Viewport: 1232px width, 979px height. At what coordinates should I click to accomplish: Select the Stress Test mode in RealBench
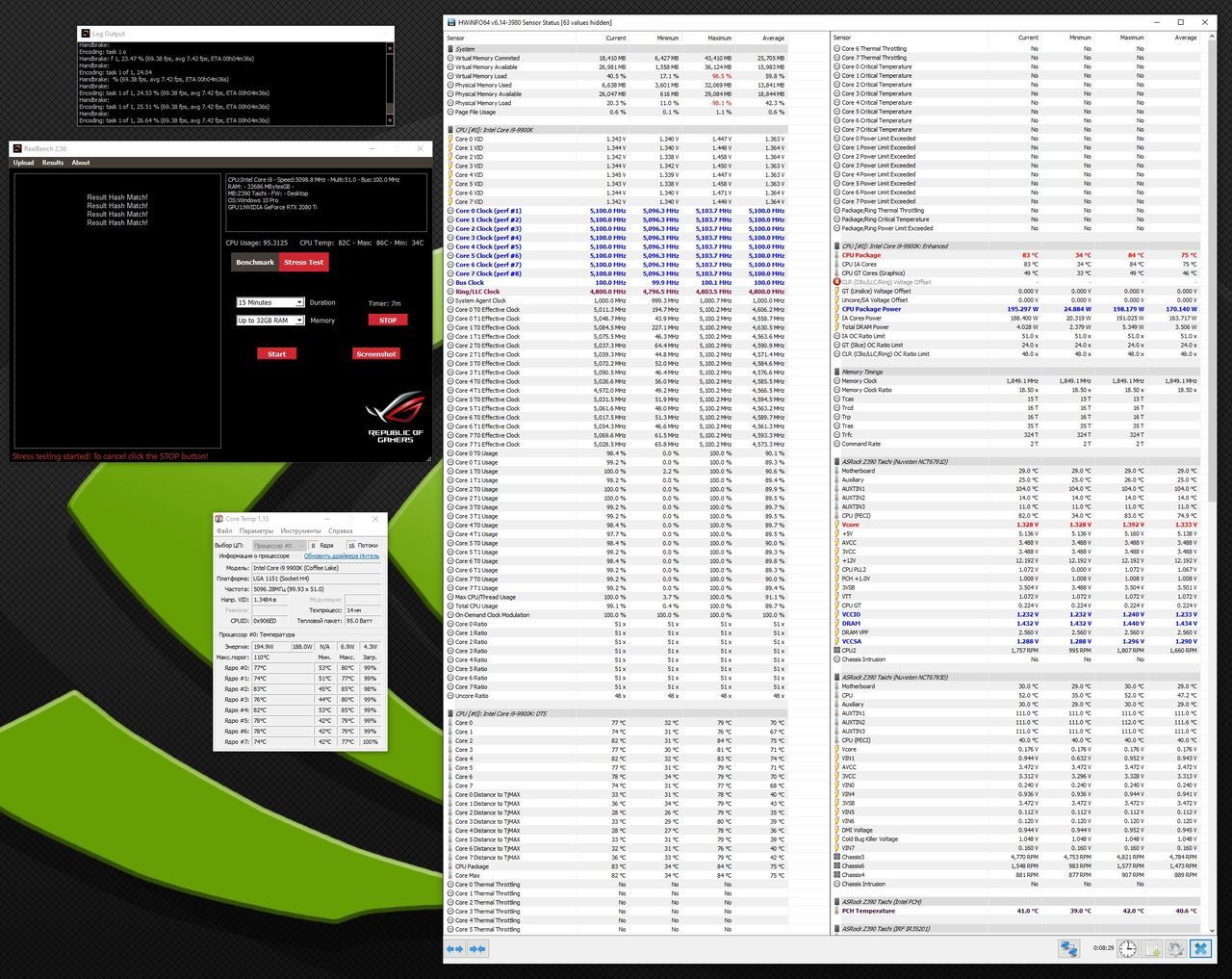click(303, 262)
